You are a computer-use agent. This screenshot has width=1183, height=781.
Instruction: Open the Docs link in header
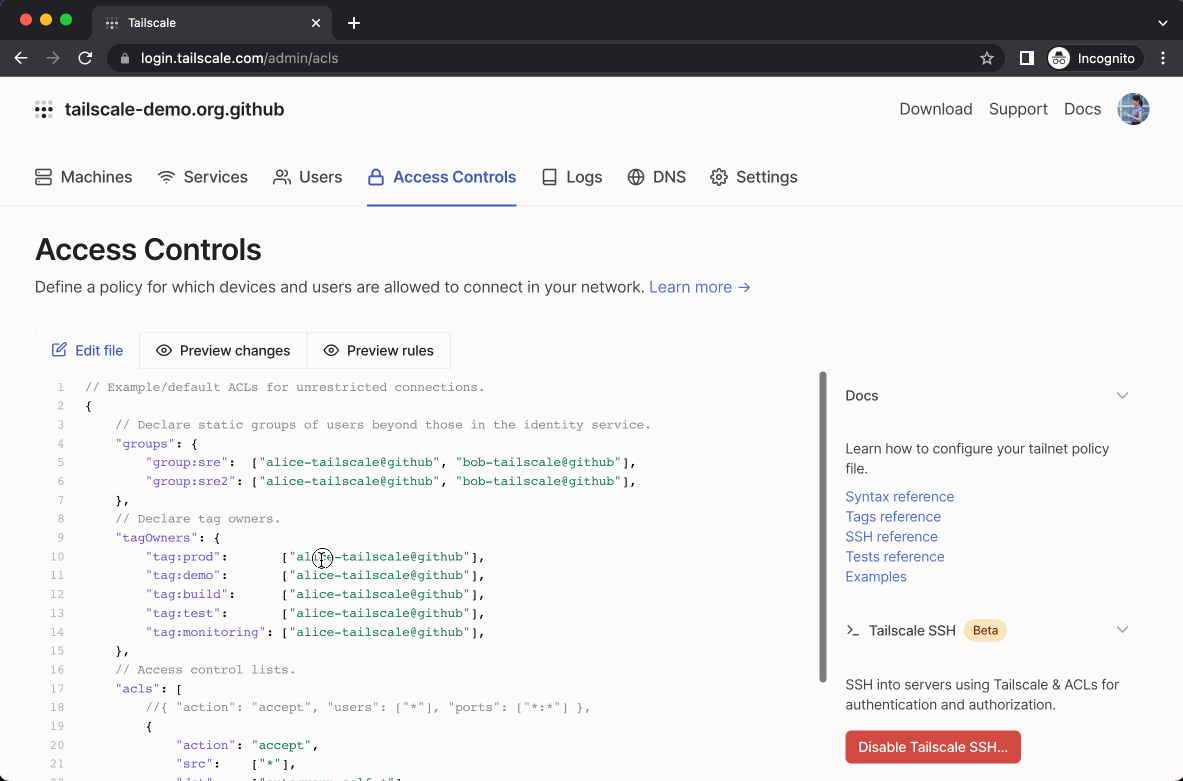click(x=1082, y=109)
